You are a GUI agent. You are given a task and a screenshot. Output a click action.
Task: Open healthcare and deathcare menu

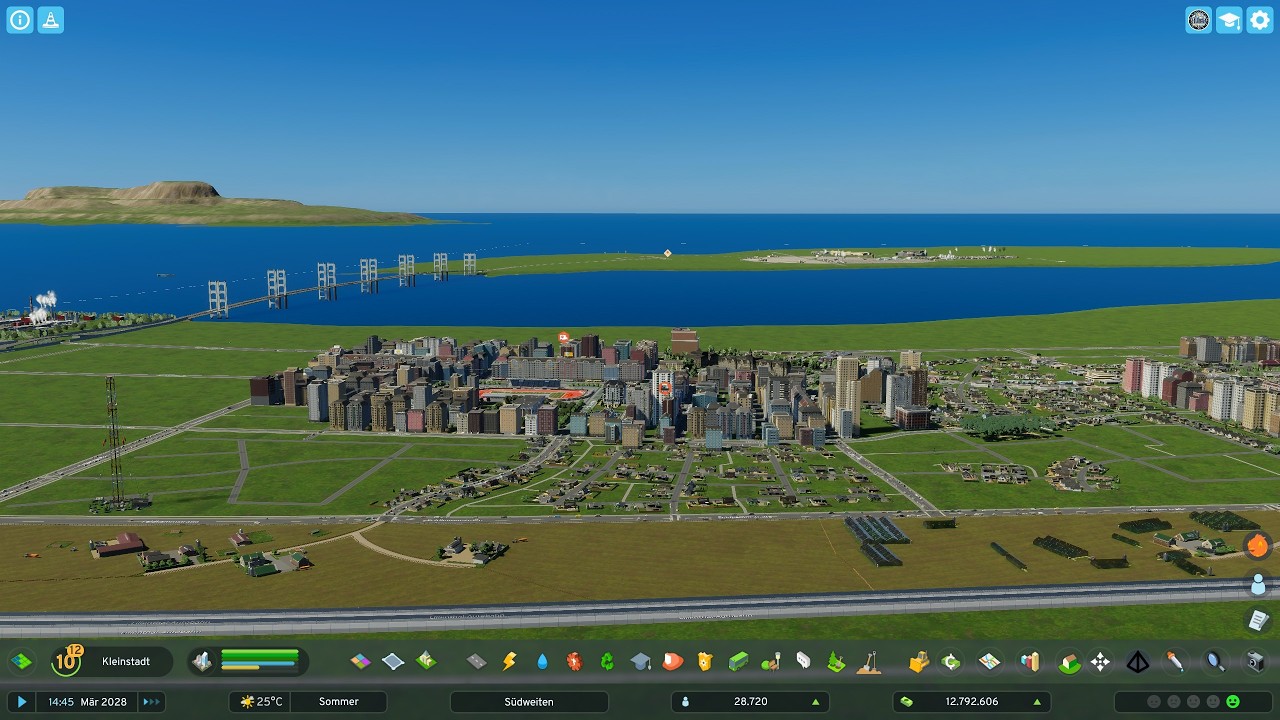pyautogui.click(x=574, y=661)
